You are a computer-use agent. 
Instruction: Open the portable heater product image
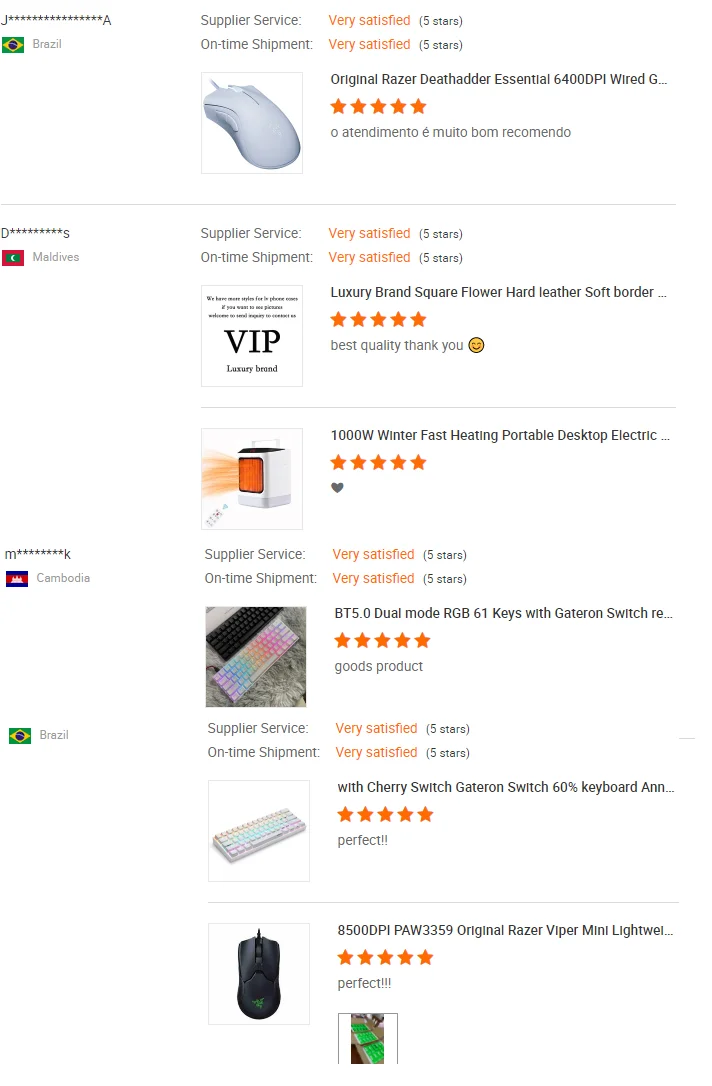(x=252, y=479)
